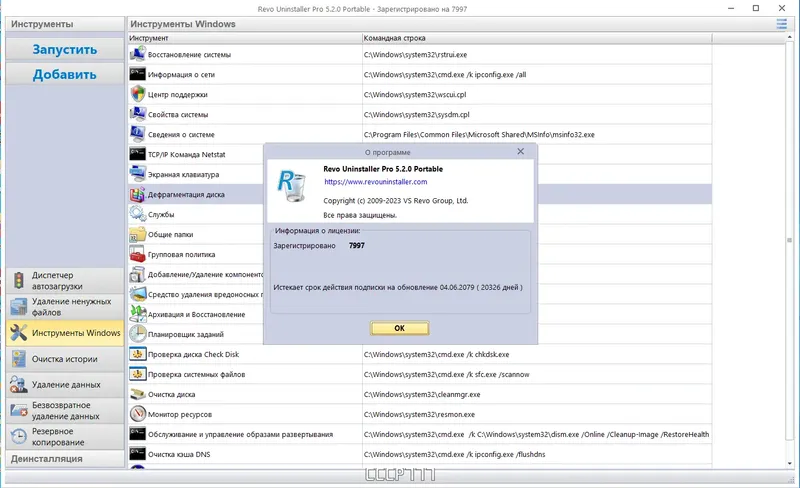The height and width of the screenshot is (488, 800).
Task: Open Диспетчер автозагрузки from sidebar
Action: tap(65, 281)
